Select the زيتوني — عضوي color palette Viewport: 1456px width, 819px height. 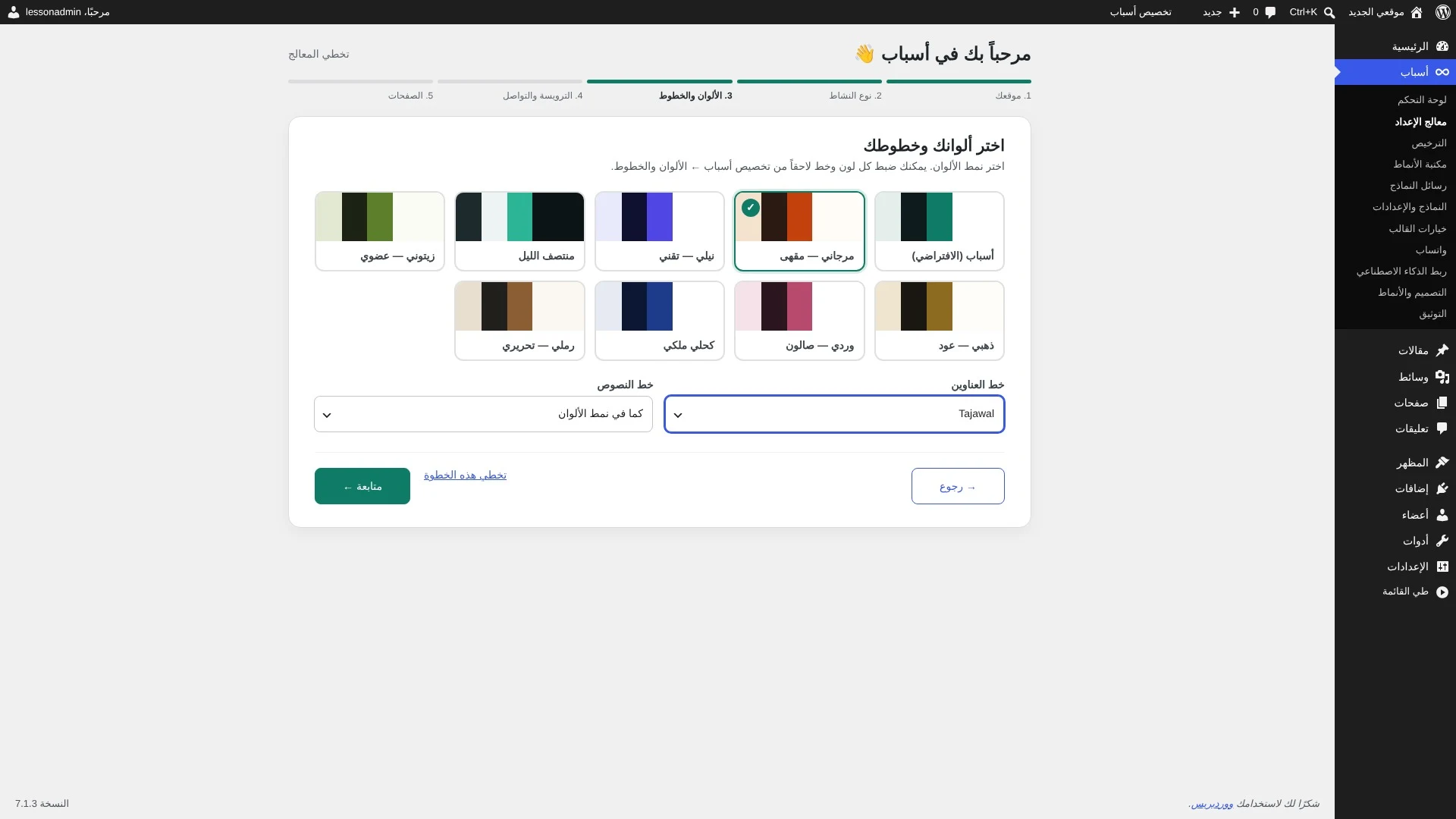379,231
